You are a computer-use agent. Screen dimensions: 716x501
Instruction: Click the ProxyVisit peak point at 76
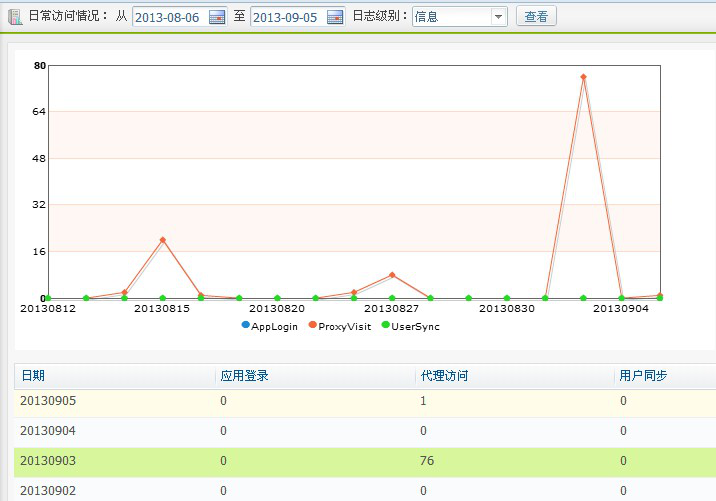point(583,77)
